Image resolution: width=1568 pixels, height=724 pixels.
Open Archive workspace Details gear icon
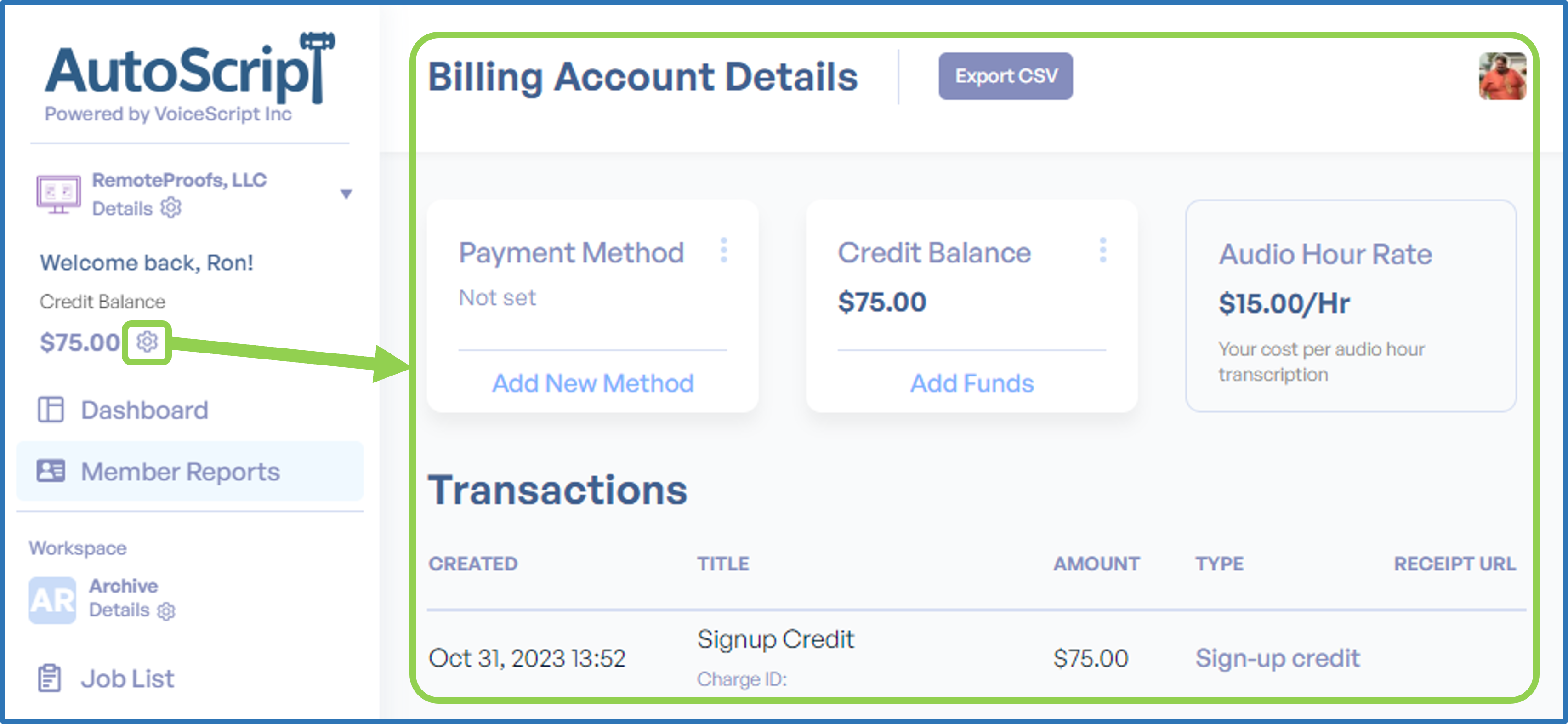(166, 611)
